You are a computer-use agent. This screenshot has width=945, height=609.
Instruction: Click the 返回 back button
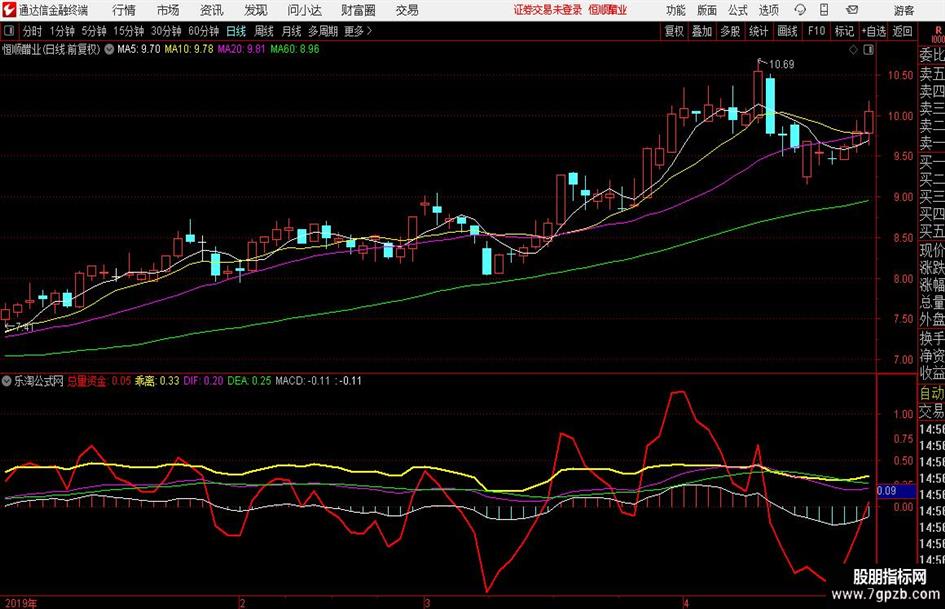point(902,31)
